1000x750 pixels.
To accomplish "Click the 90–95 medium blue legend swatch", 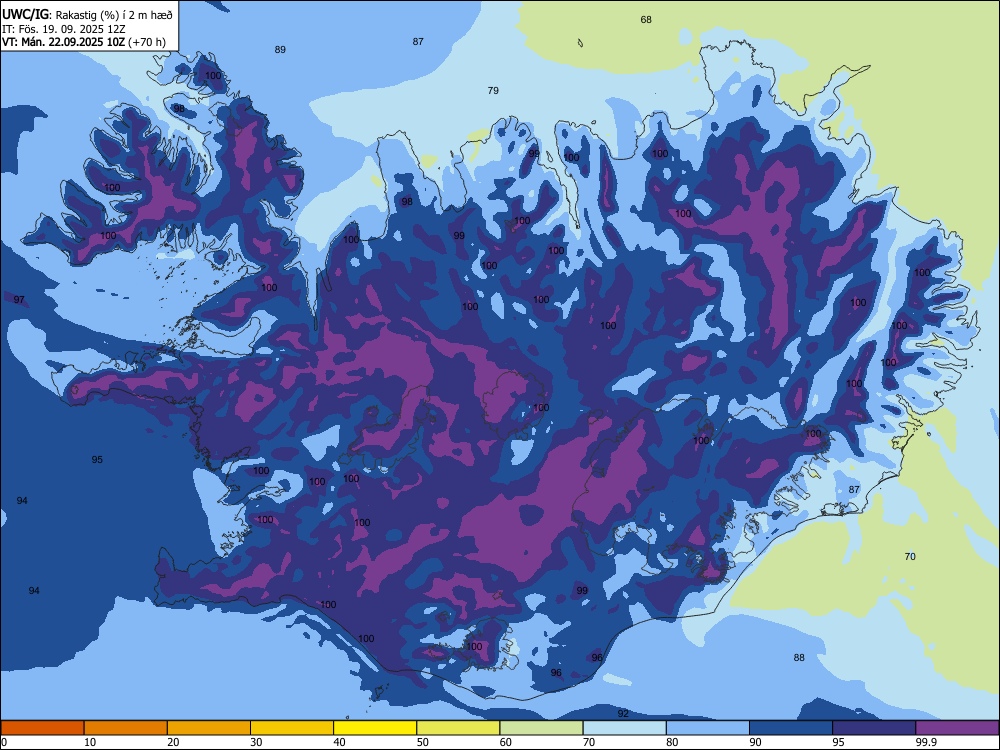I will (791, 728).
